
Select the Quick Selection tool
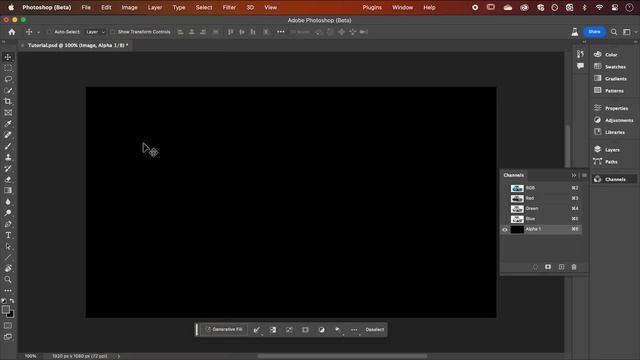pyautogui.click(x=8, y=90)
